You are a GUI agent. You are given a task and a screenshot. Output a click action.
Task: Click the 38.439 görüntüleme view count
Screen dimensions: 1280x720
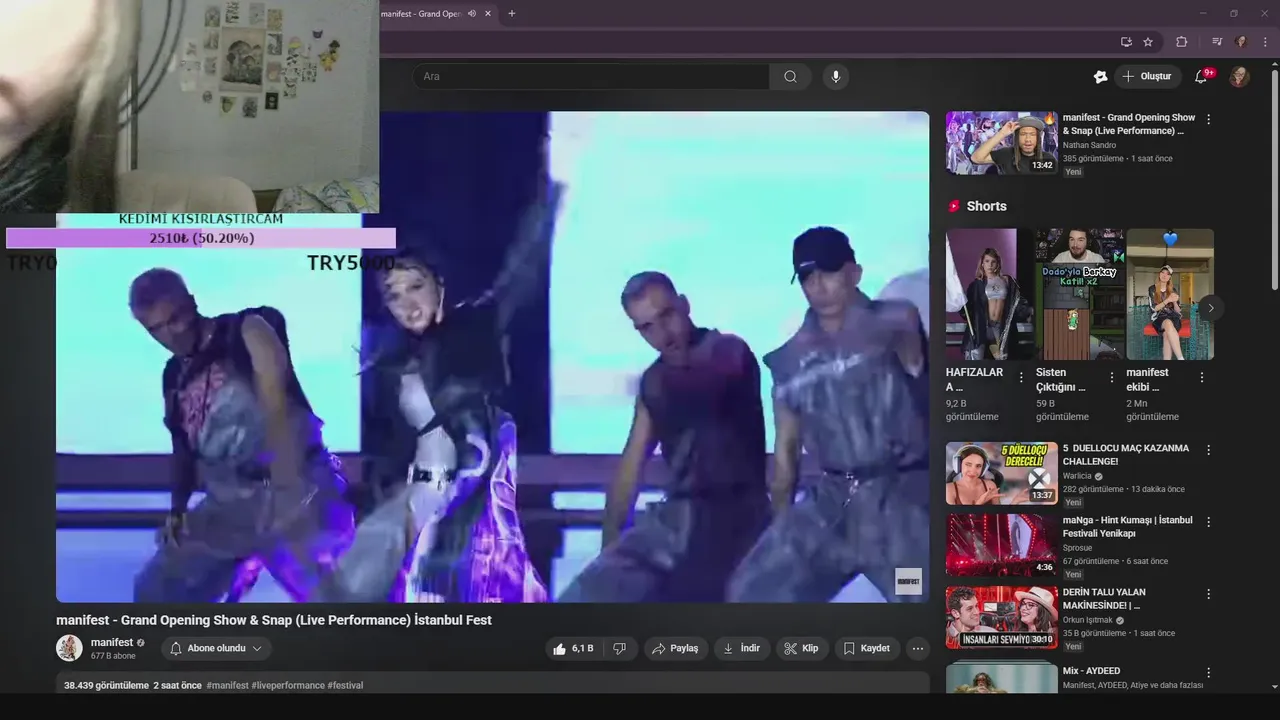106,685
